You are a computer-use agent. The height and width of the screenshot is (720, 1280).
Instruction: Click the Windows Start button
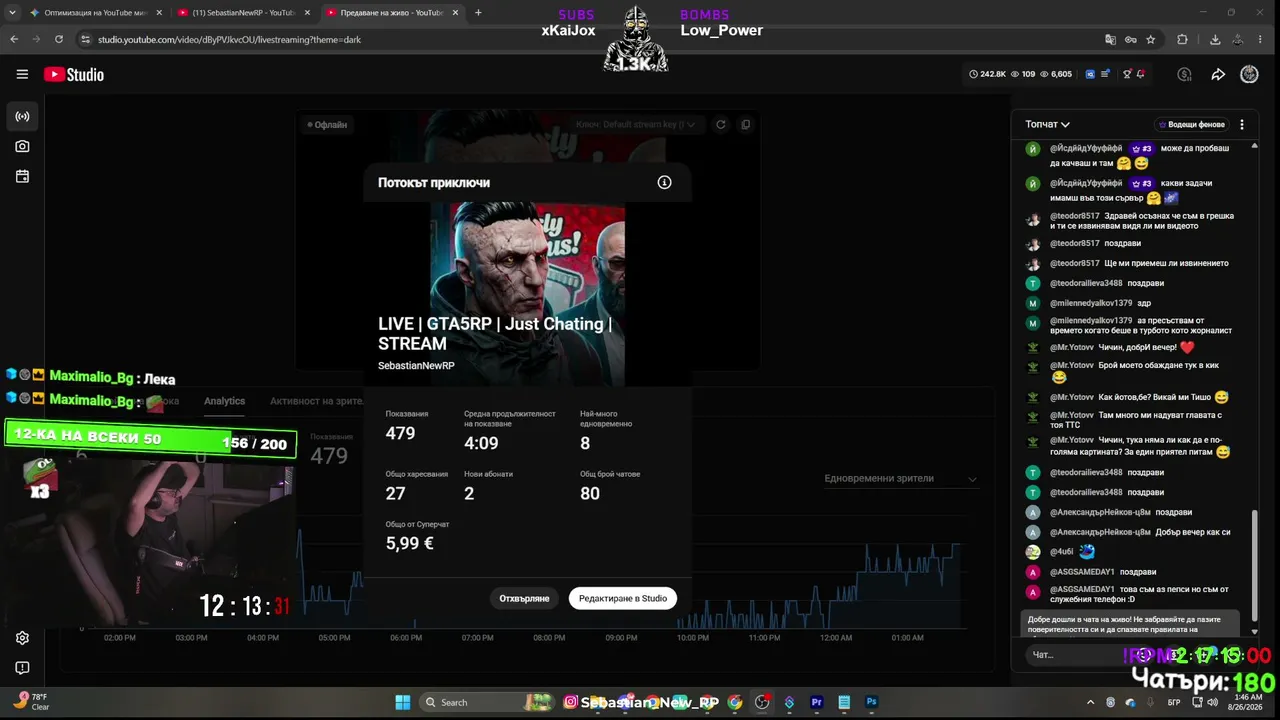(403, 702)
